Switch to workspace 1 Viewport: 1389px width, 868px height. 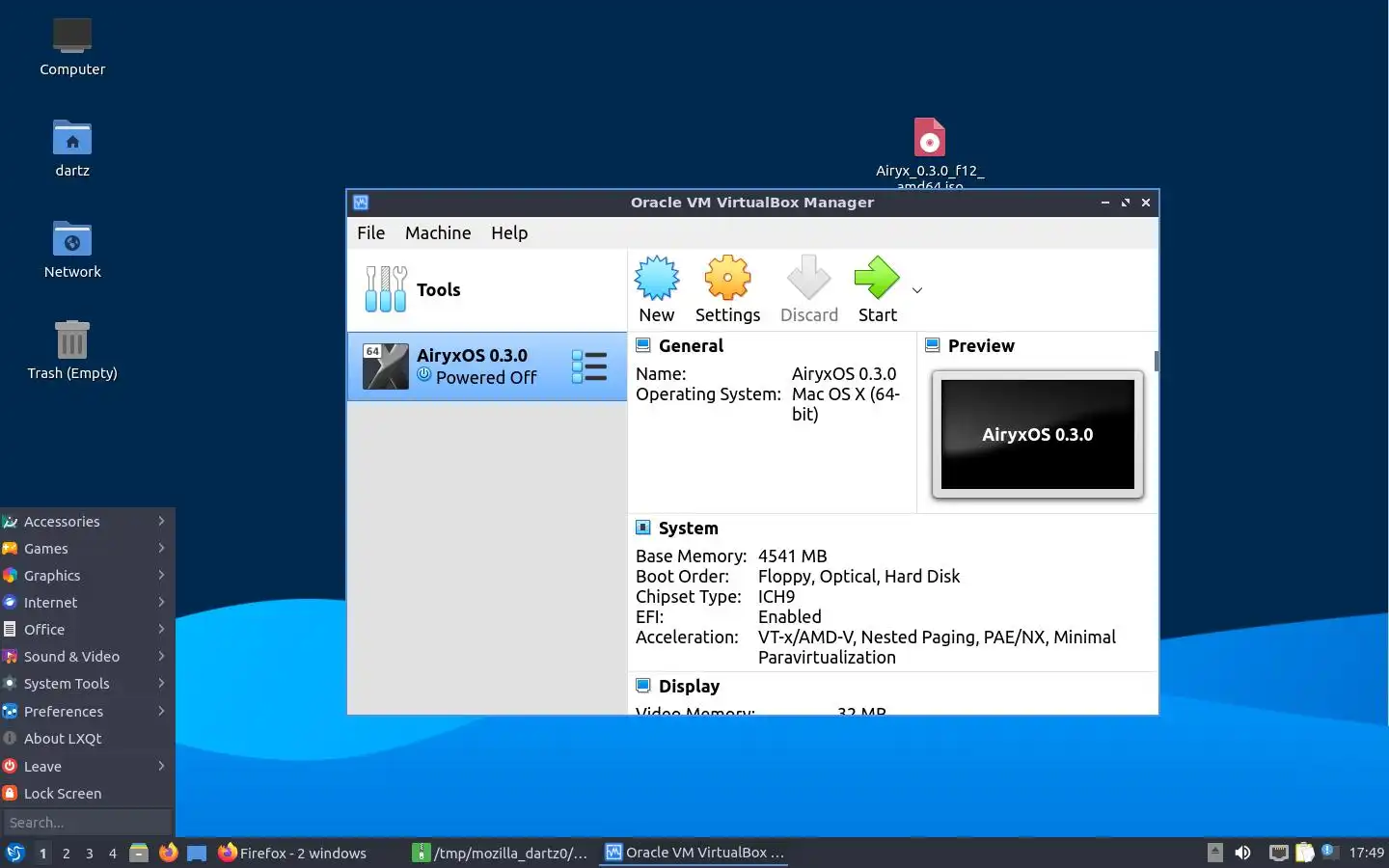click(42, 853)
